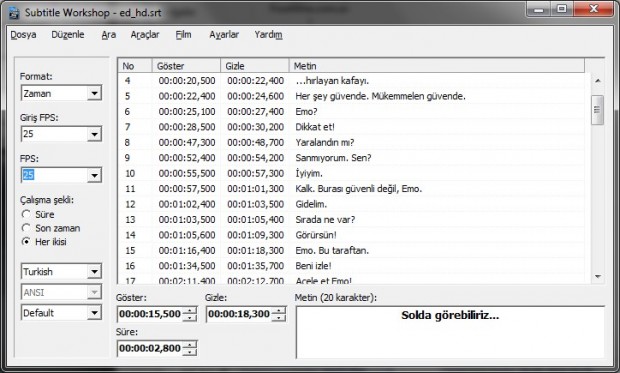
Task: Click the Süre duration spinner arrows
Action: point(190,348)
